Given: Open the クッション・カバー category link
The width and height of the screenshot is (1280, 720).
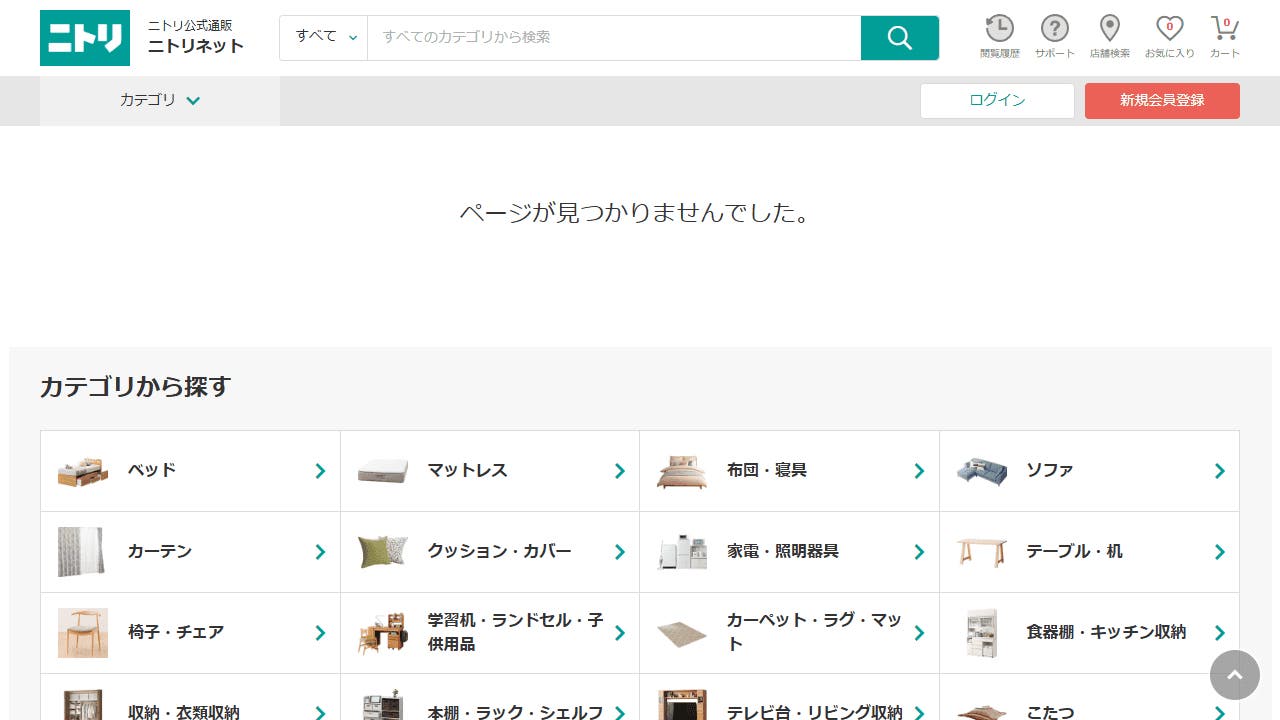Looking at the screenshot, I should tap(490, 552).
